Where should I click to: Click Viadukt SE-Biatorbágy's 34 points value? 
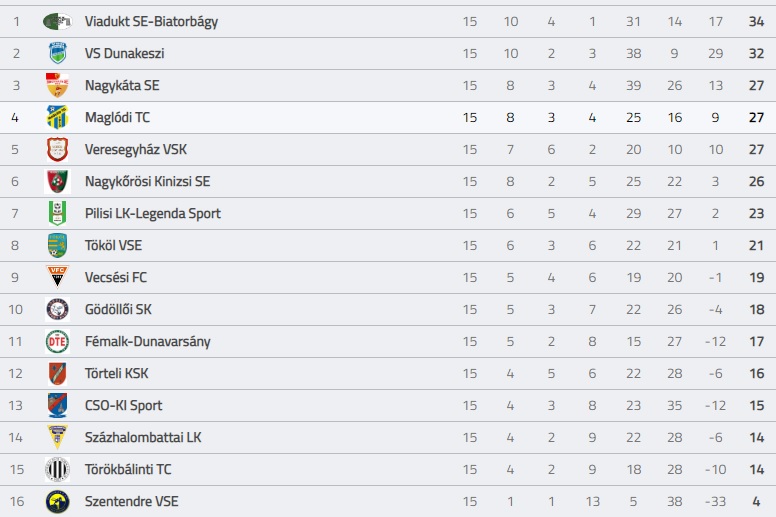(x=756, y=21)
